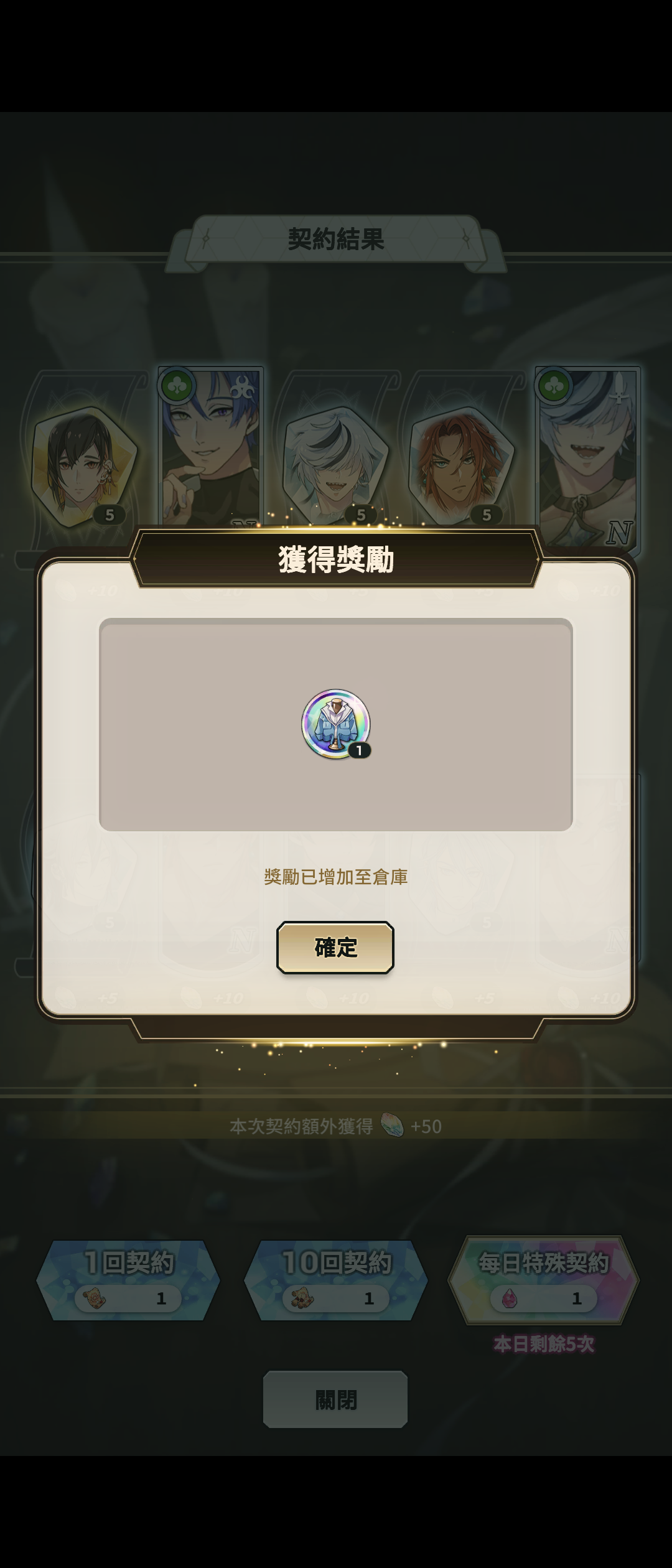Confirm the reward with 確定 button
This screenshot has width=672, height=1568.
[335, 947]
